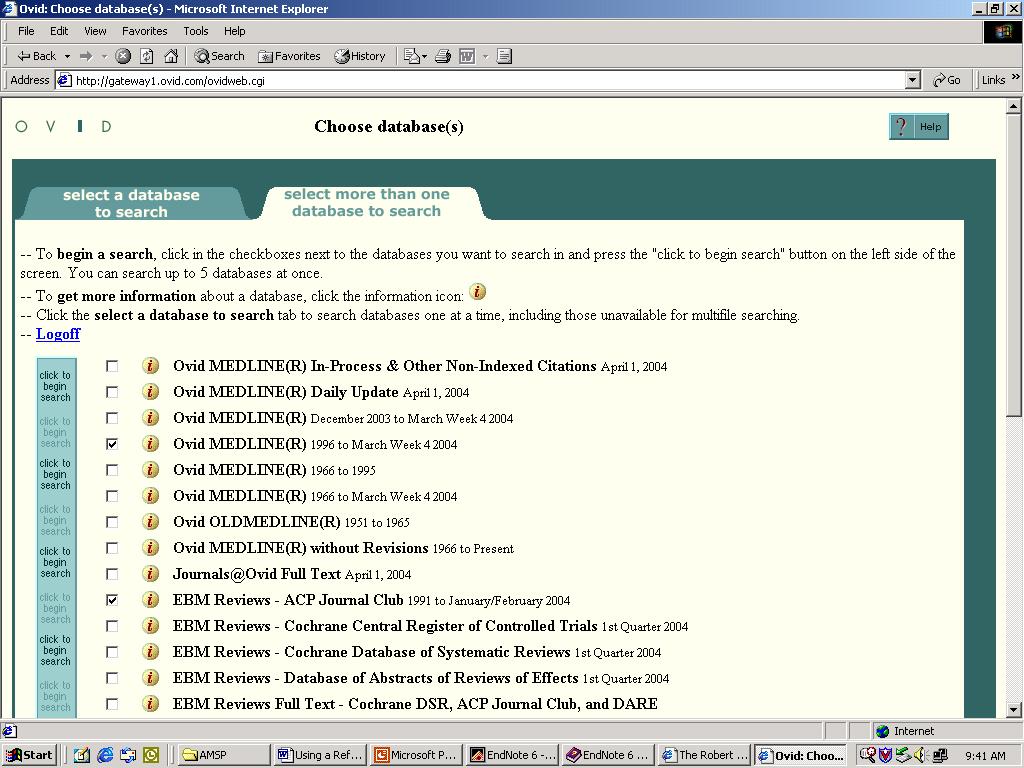Viewport: 1024px width, 768px height.
Task: Check the Journals@Ovid Full Text checkbox
Action: pyautogui.click(x=112, y=574)
